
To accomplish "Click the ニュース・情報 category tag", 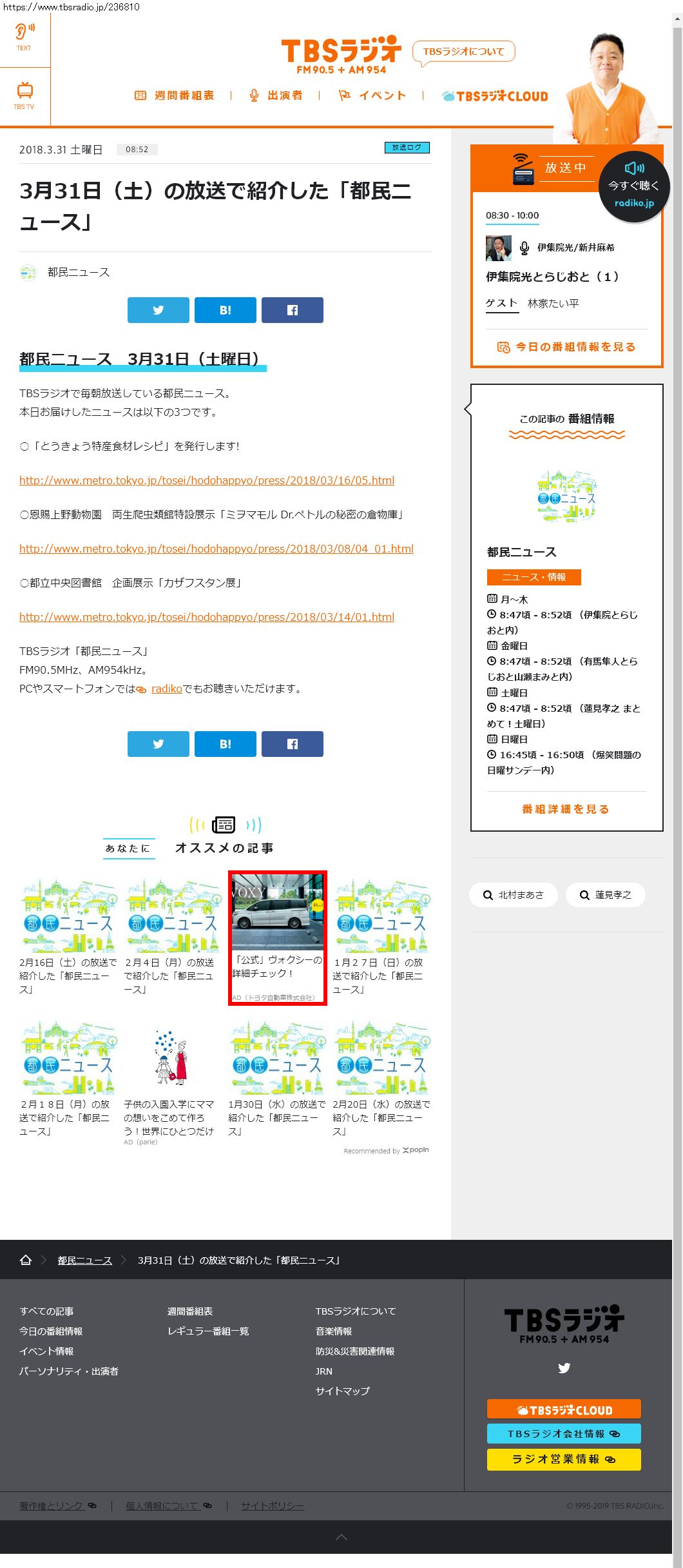I will coord(534,577).
